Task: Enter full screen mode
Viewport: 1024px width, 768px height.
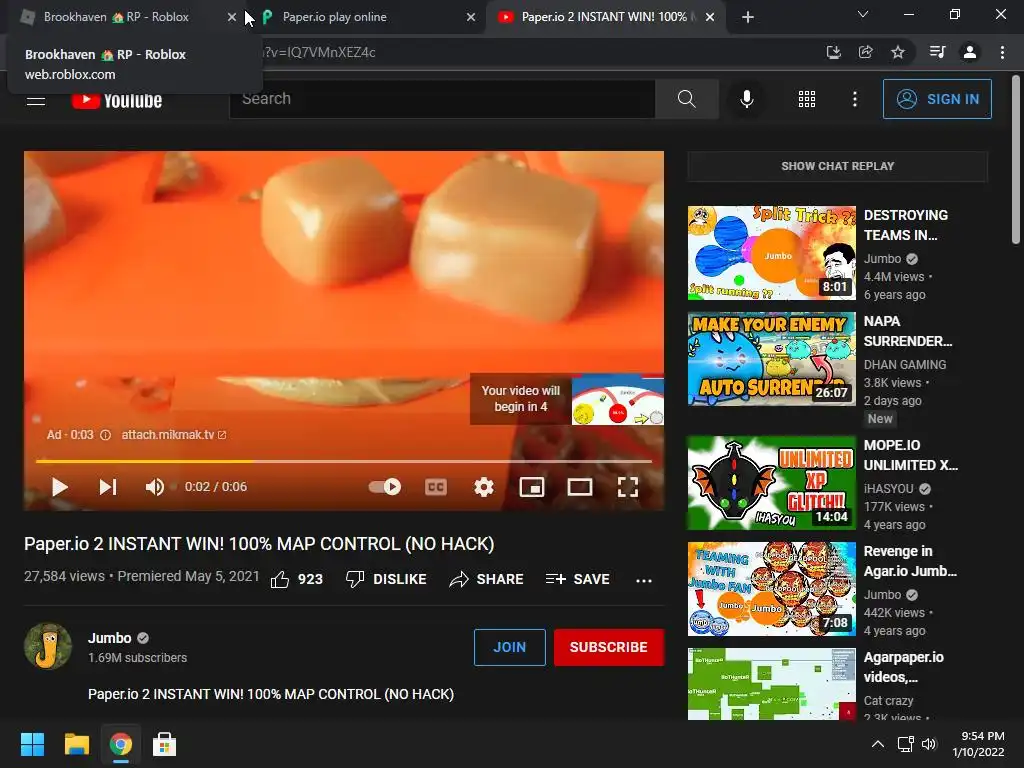Action: click(628, 487)
